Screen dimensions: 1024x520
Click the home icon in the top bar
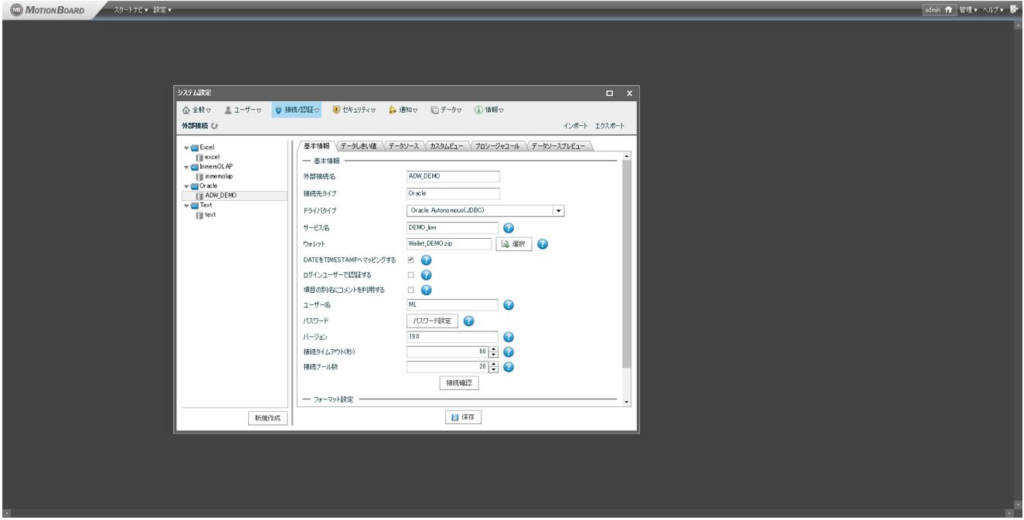949,9
